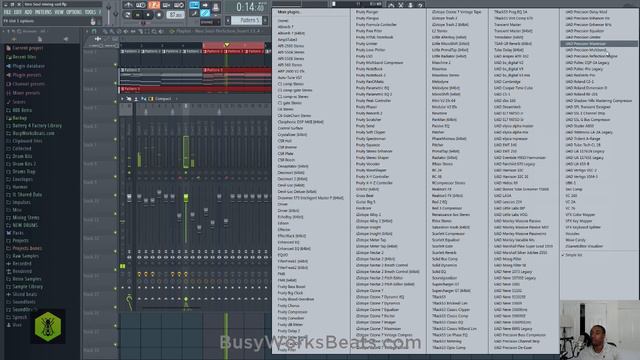This screenshot has height=360, width=640.
Task: Choose UAD Studer A800 plugin
Action: point(580,126)
